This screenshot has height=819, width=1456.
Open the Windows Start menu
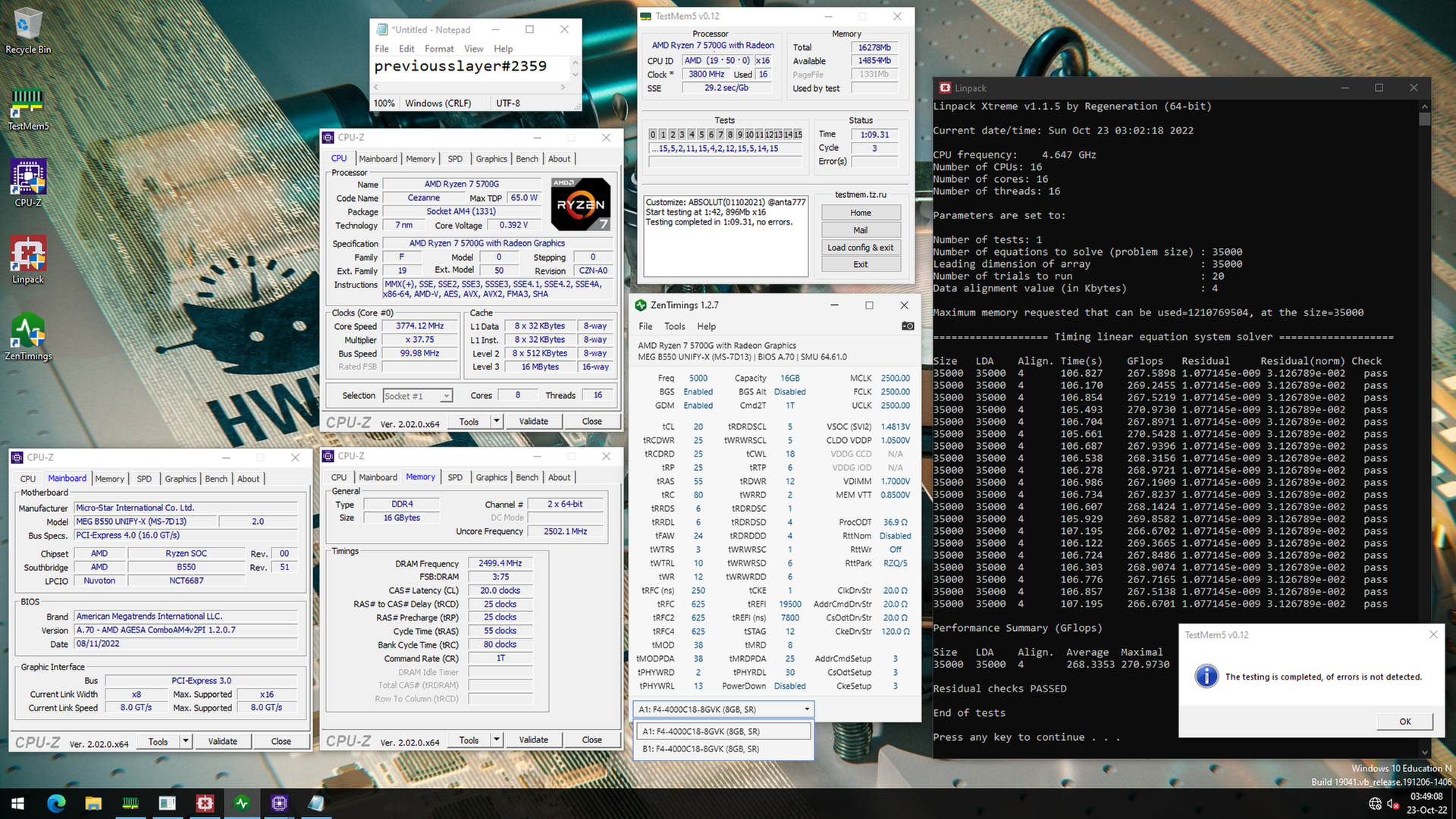18,803
